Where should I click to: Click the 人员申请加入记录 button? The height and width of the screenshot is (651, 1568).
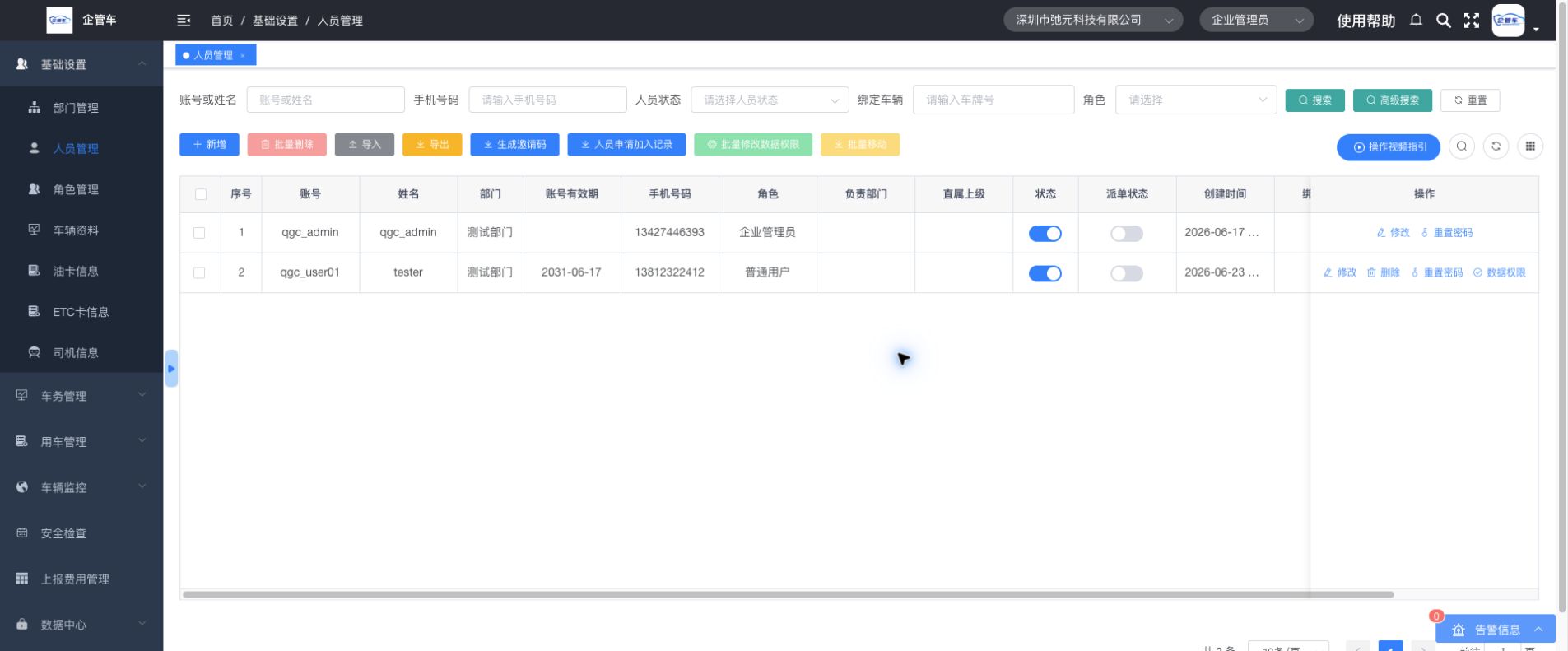626,145
